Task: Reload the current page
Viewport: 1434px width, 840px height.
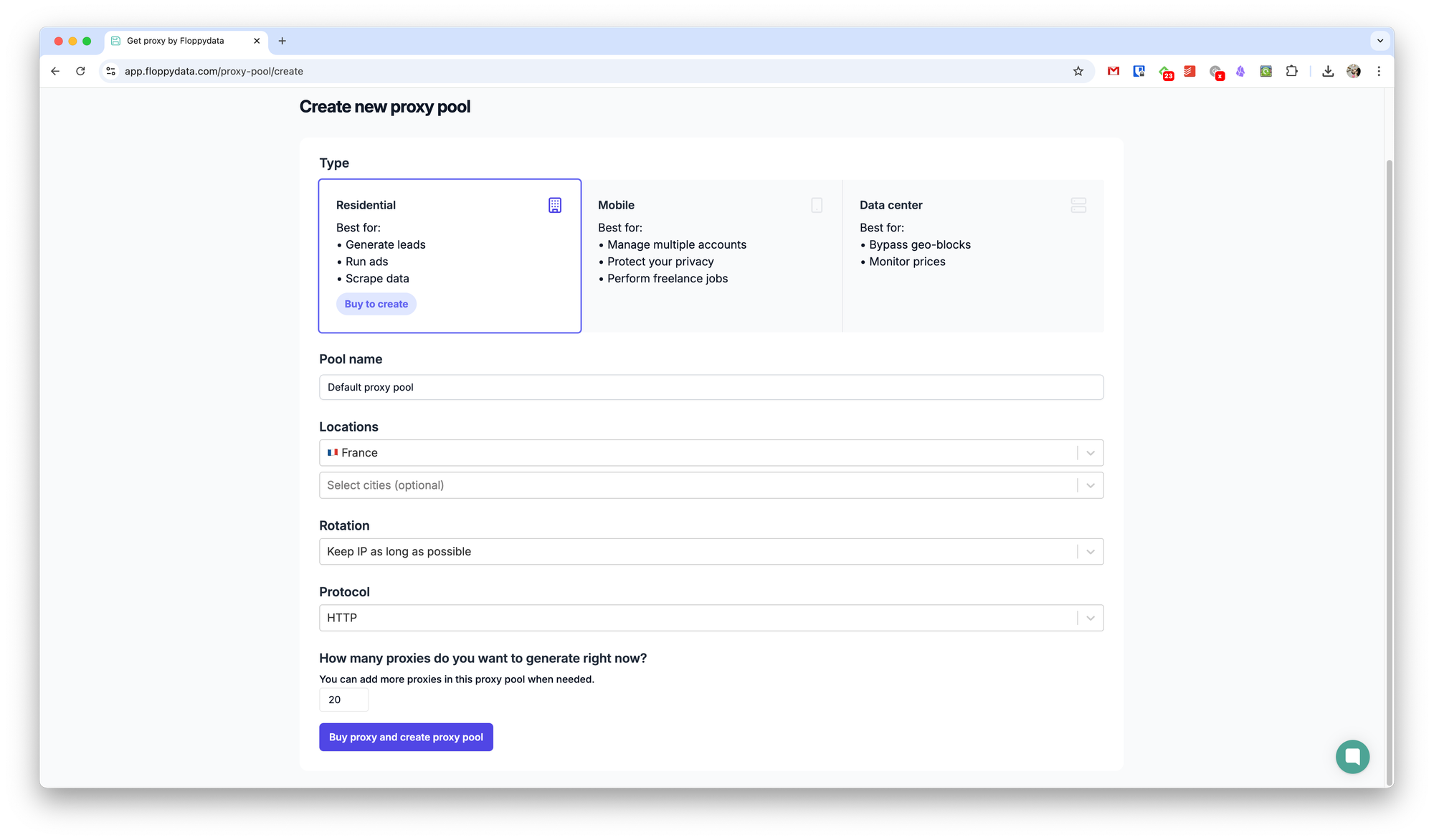Action: coord(80,71)
